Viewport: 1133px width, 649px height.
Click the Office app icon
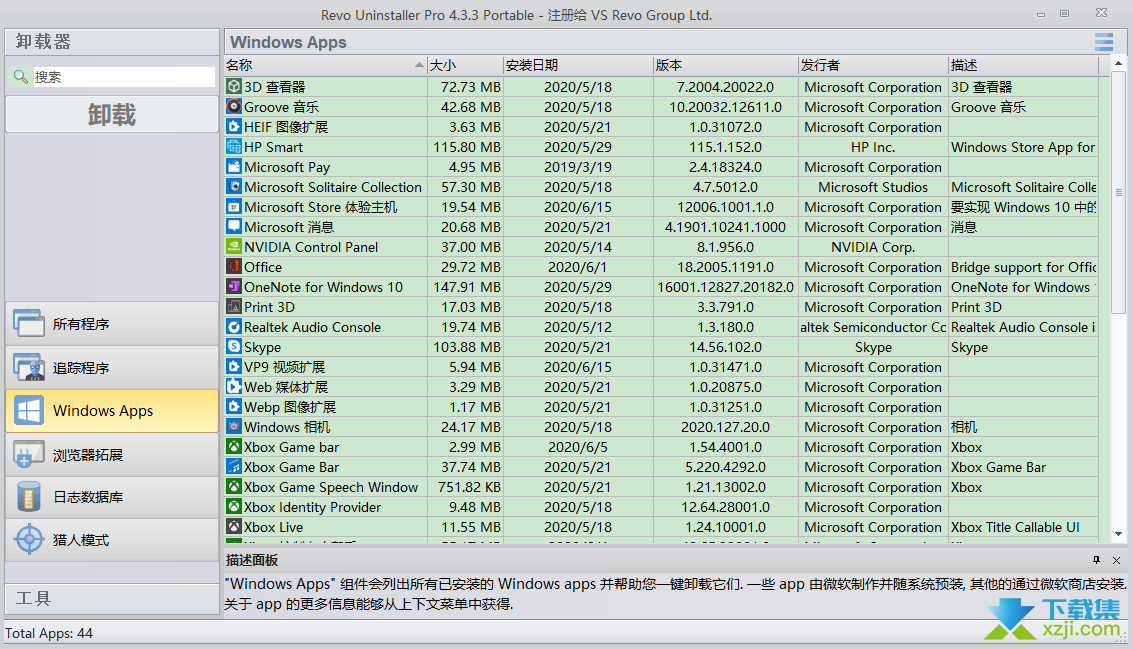pyautogui.click(x=234, y=267)
